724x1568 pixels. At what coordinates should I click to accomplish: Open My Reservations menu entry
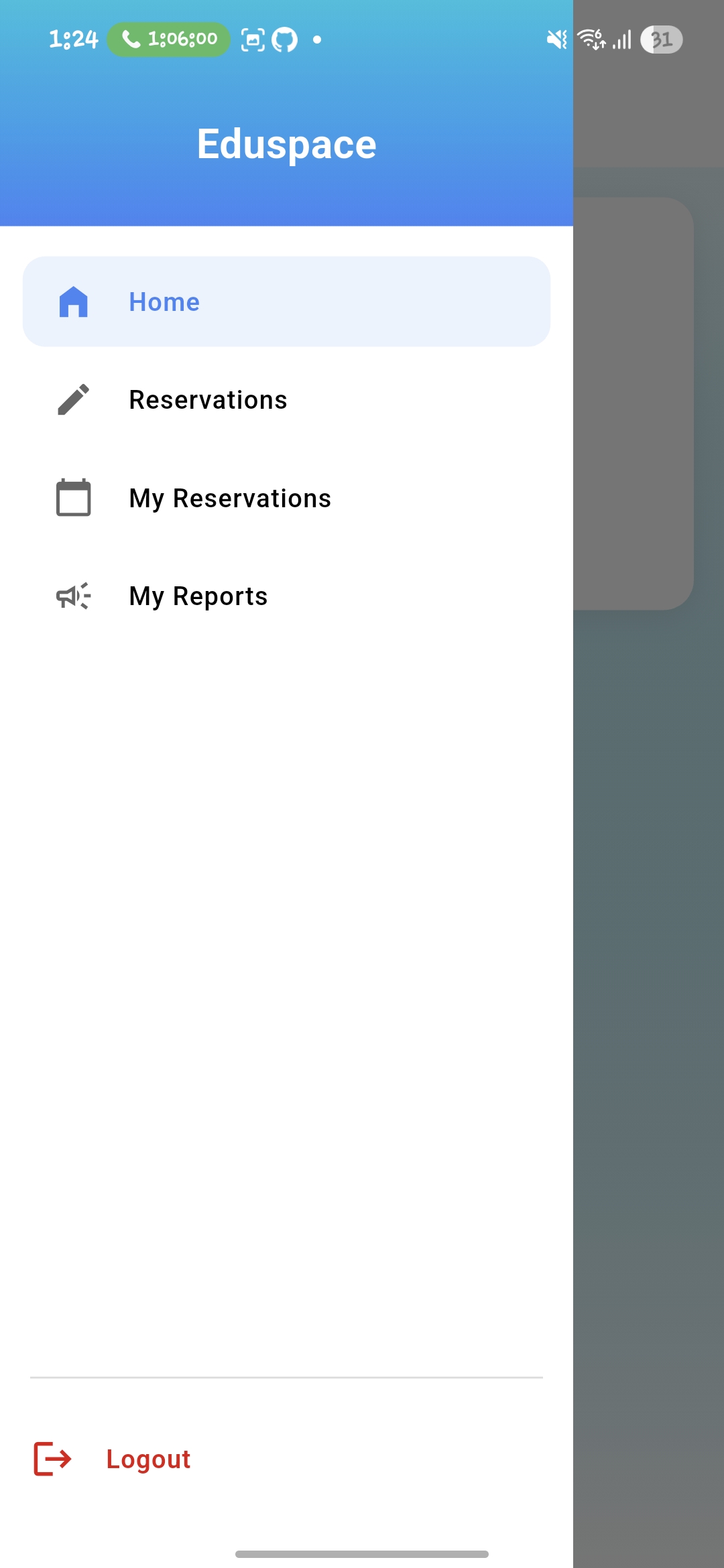pyautogui.click(x=286, y=498)
